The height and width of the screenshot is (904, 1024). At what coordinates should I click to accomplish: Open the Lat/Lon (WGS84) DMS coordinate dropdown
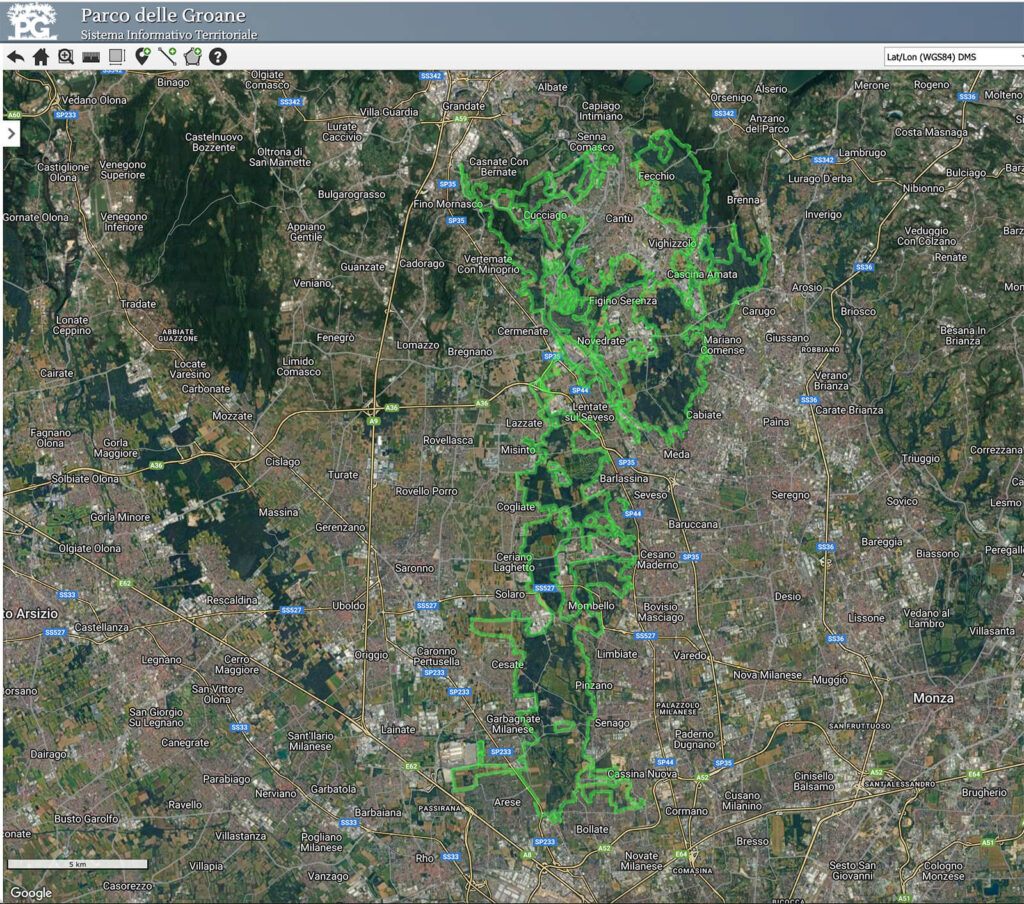[x=953, y=57]
